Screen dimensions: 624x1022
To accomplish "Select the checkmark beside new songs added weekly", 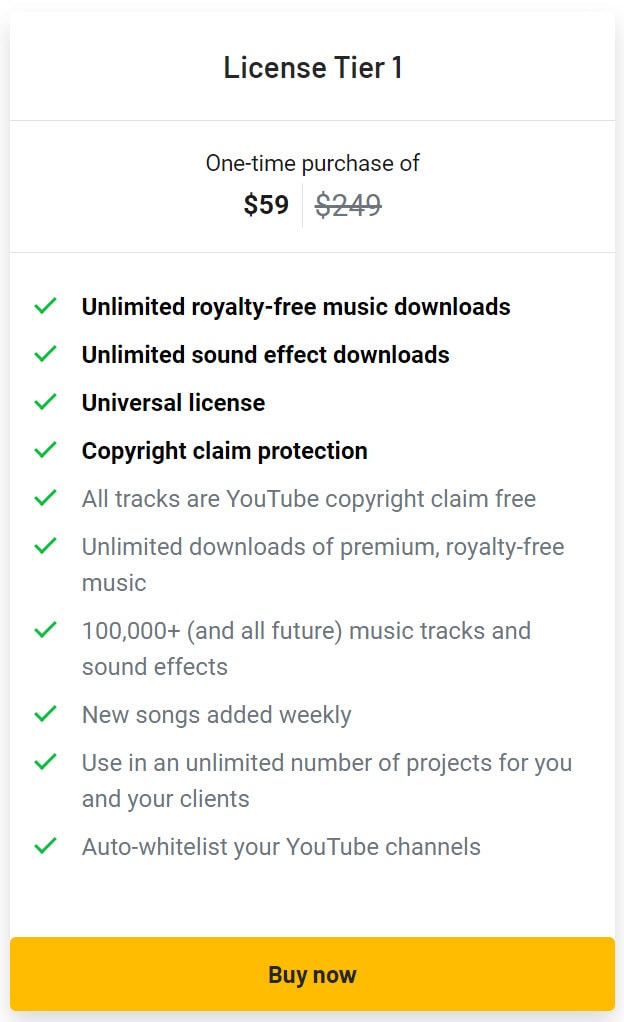I will coord(45,714).
